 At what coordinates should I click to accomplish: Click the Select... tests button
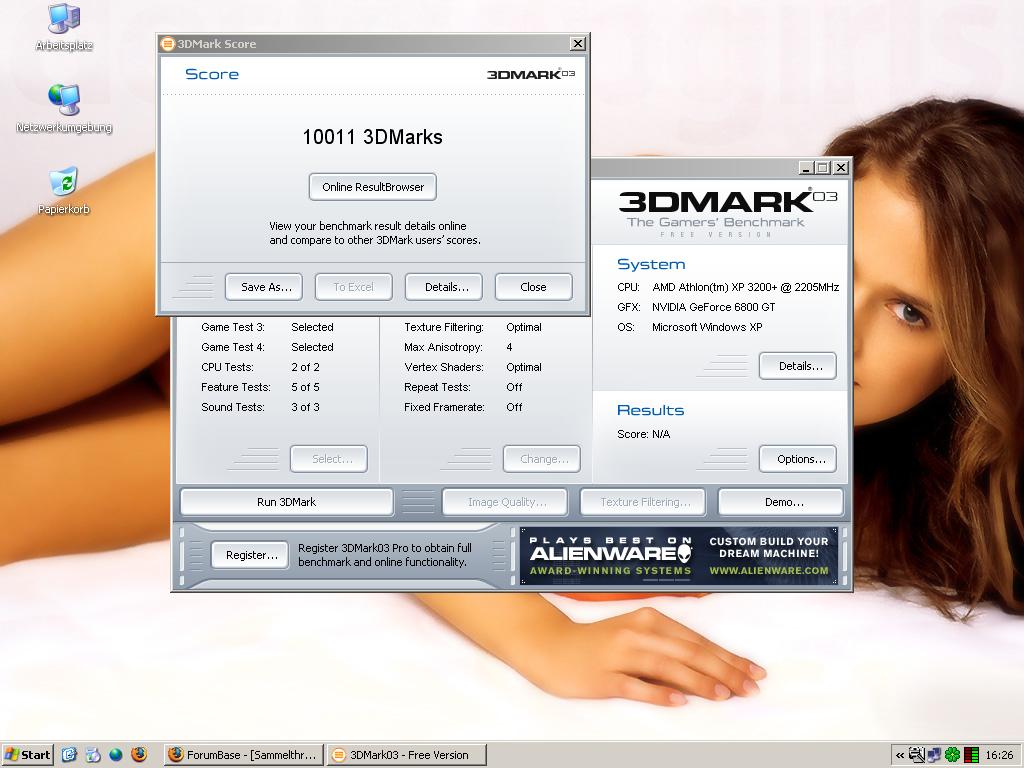(x=329, y=459)
